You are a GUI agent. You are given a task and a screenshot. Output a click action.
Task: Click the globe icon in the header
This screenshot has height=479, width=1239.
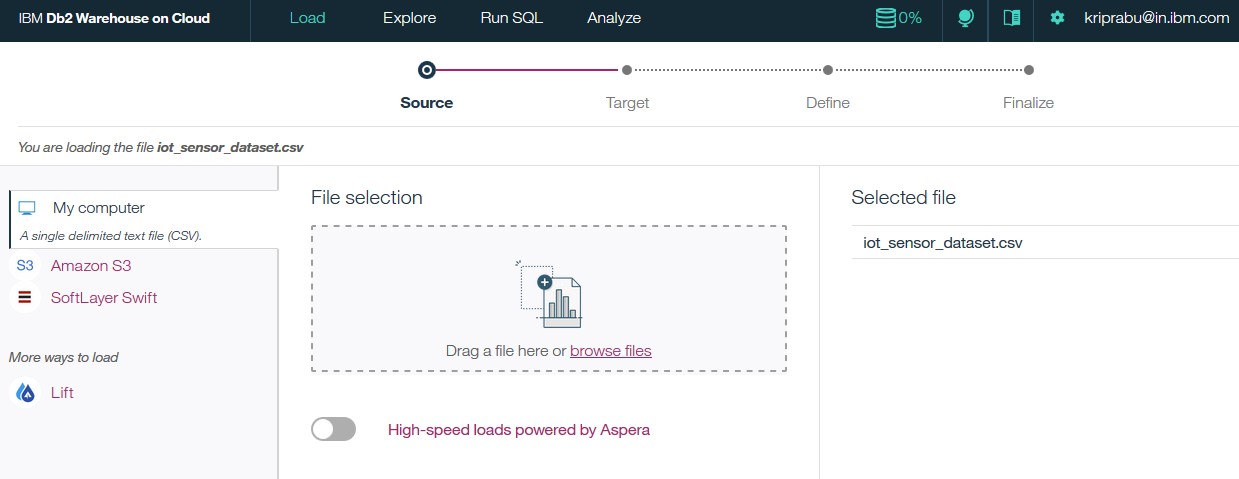point(965,18)
